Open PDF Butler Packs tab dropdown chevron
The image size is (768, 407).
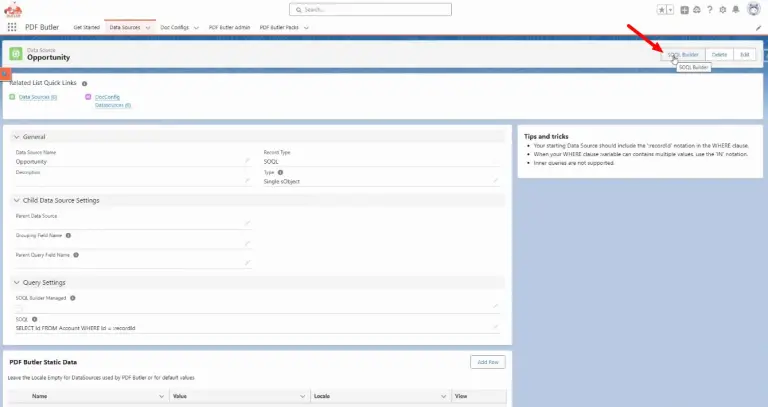[x=307, y=28]
